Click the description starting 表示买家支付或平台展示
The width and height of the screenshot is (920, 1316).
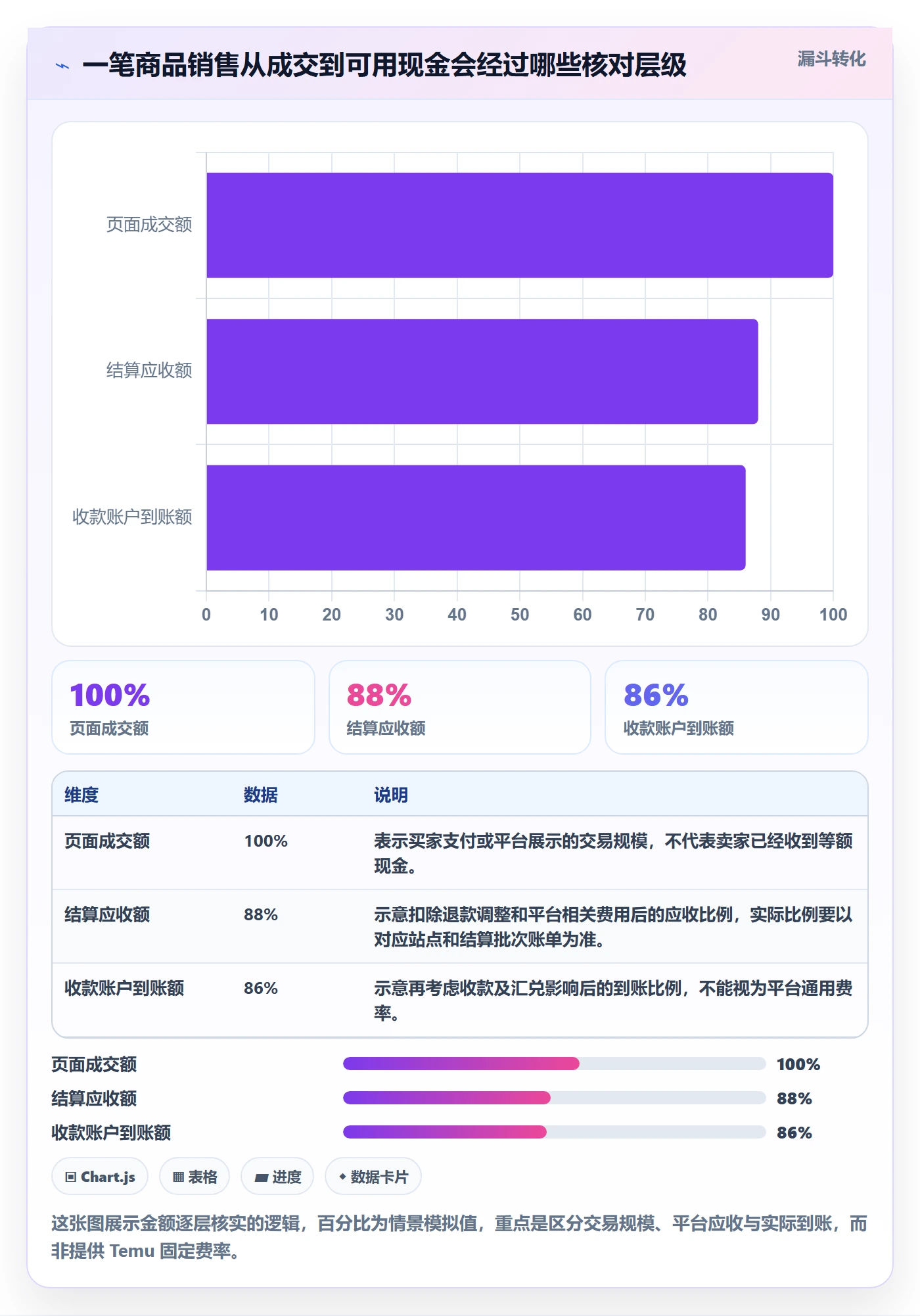click(613, 853)
